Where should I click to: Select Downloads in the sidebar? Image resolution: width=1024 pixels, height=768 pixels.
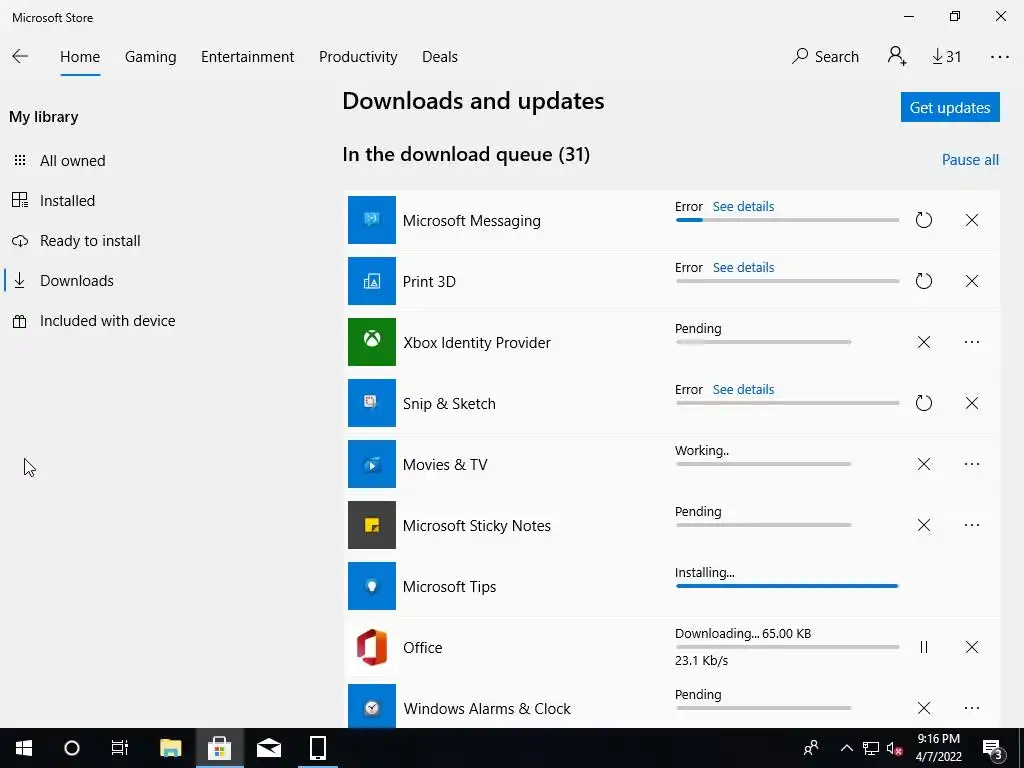63,281
